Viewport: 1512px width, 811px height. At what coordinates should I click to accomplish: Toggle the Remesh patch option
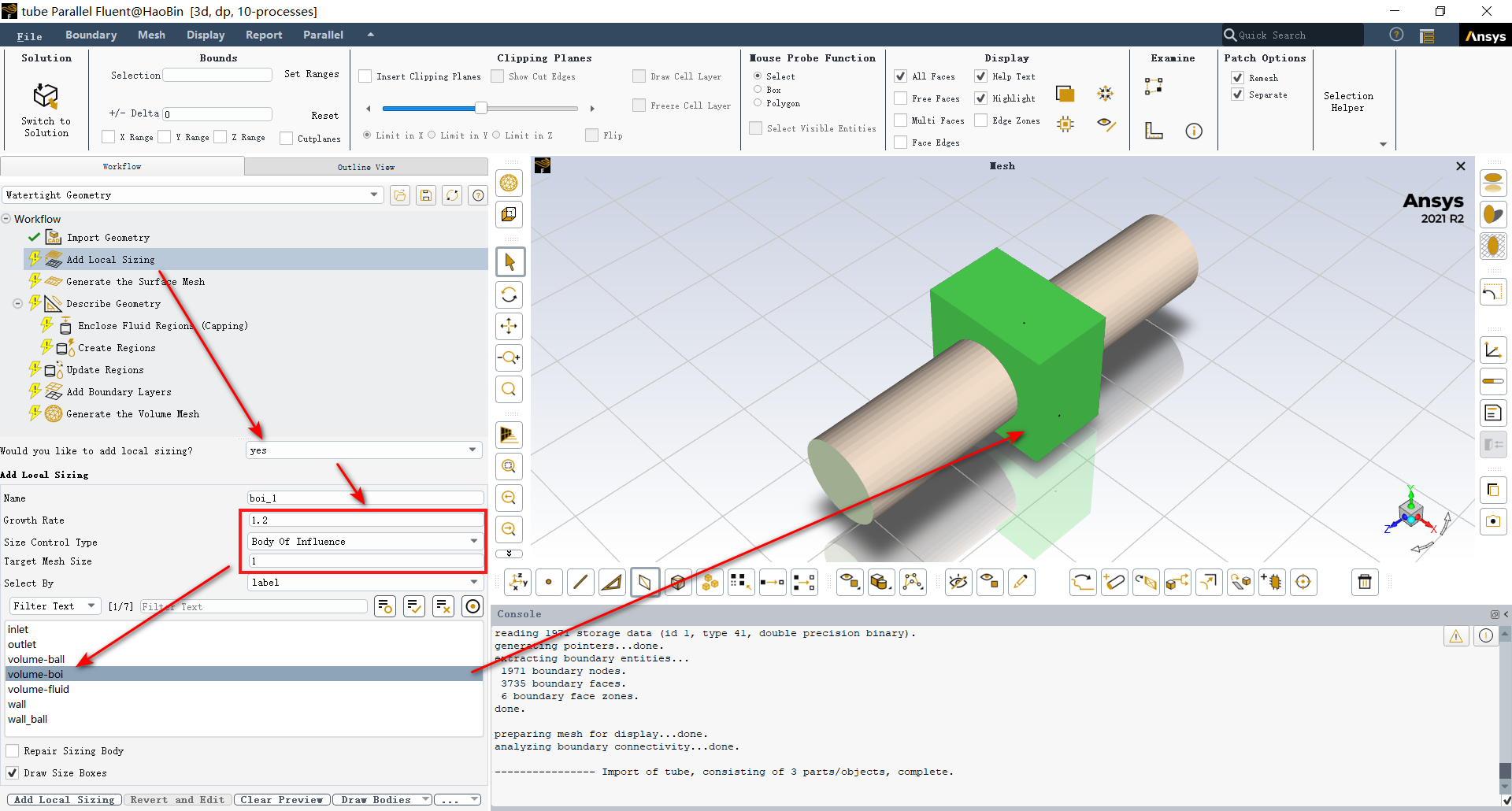click(x=1238, y=78)
